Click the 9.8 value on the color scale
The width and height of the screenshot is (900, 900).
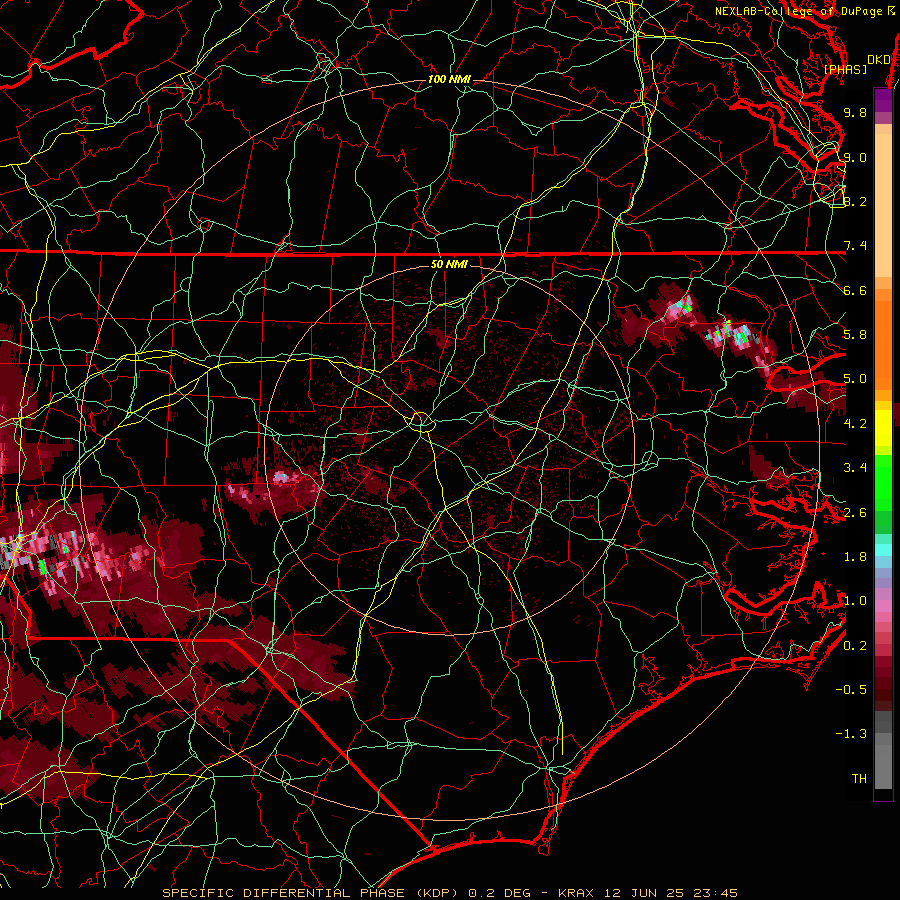(855, 112)
